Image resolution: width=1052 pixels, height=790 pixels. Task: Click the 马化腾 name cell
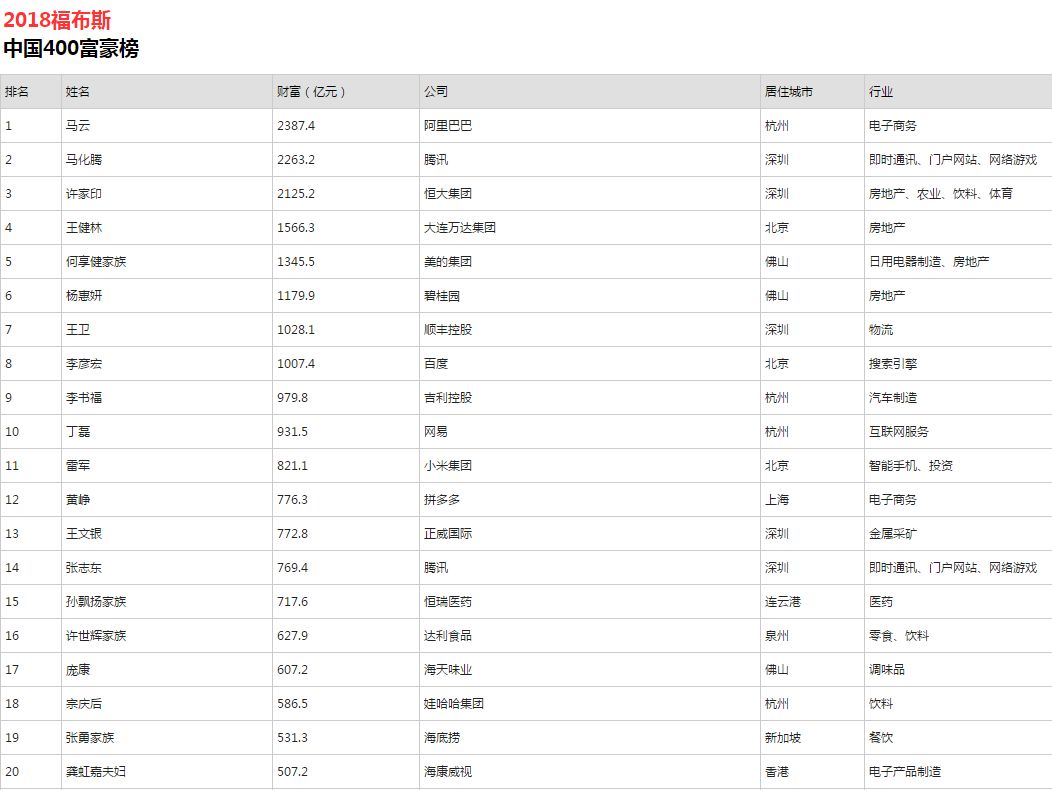(x=84, y=160)
